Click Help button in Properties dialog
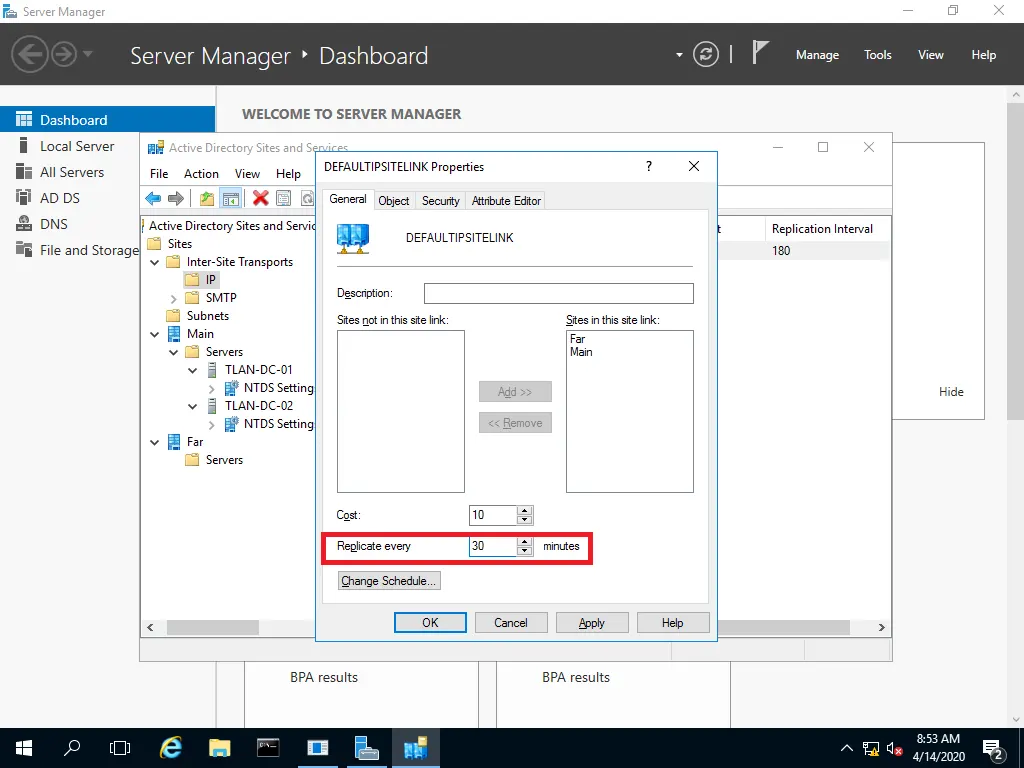1024x768 pixels. click(x=673, y=622)
